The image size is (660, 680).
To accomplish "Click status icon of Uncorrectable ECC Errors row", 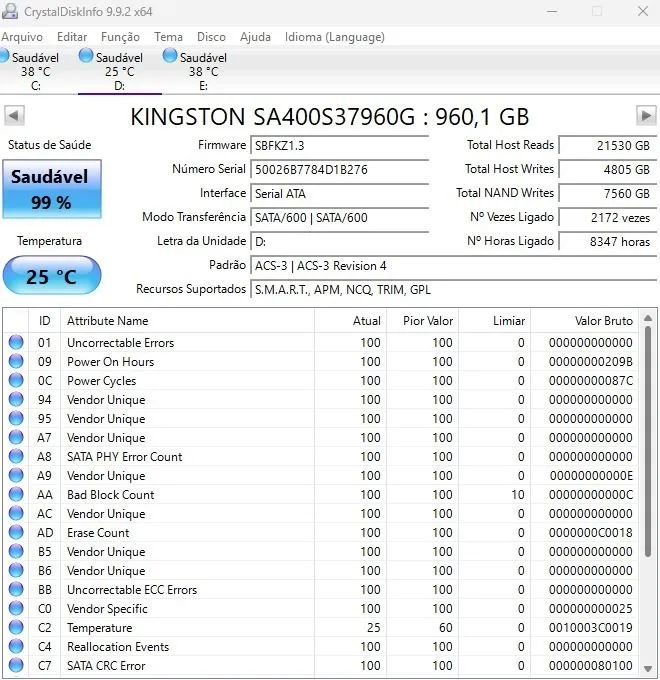I will 16,589.
